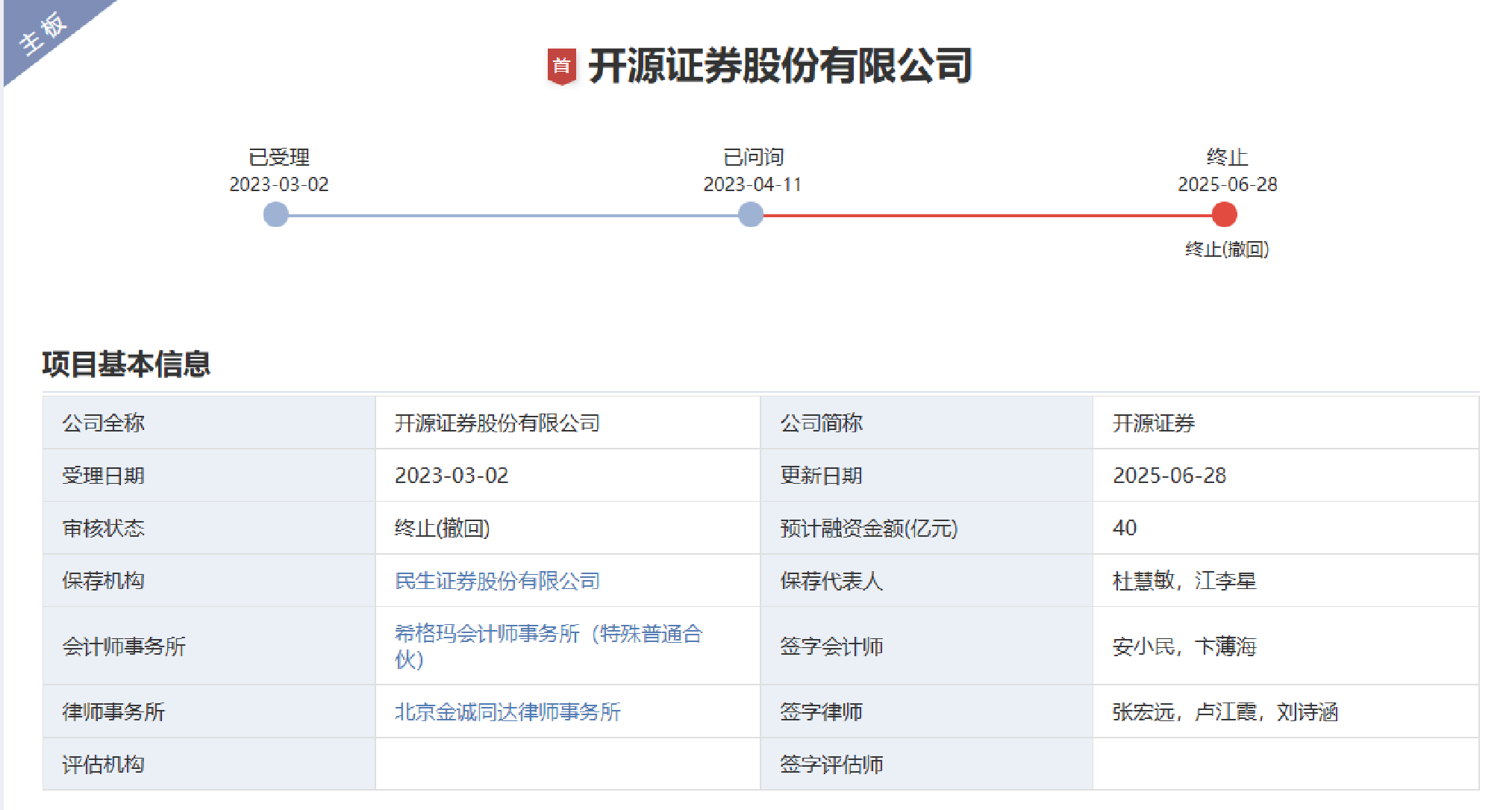Click the 审核状态 label cell
Viewport: 1512px width, 810px height.
click(x=209, y=528)
